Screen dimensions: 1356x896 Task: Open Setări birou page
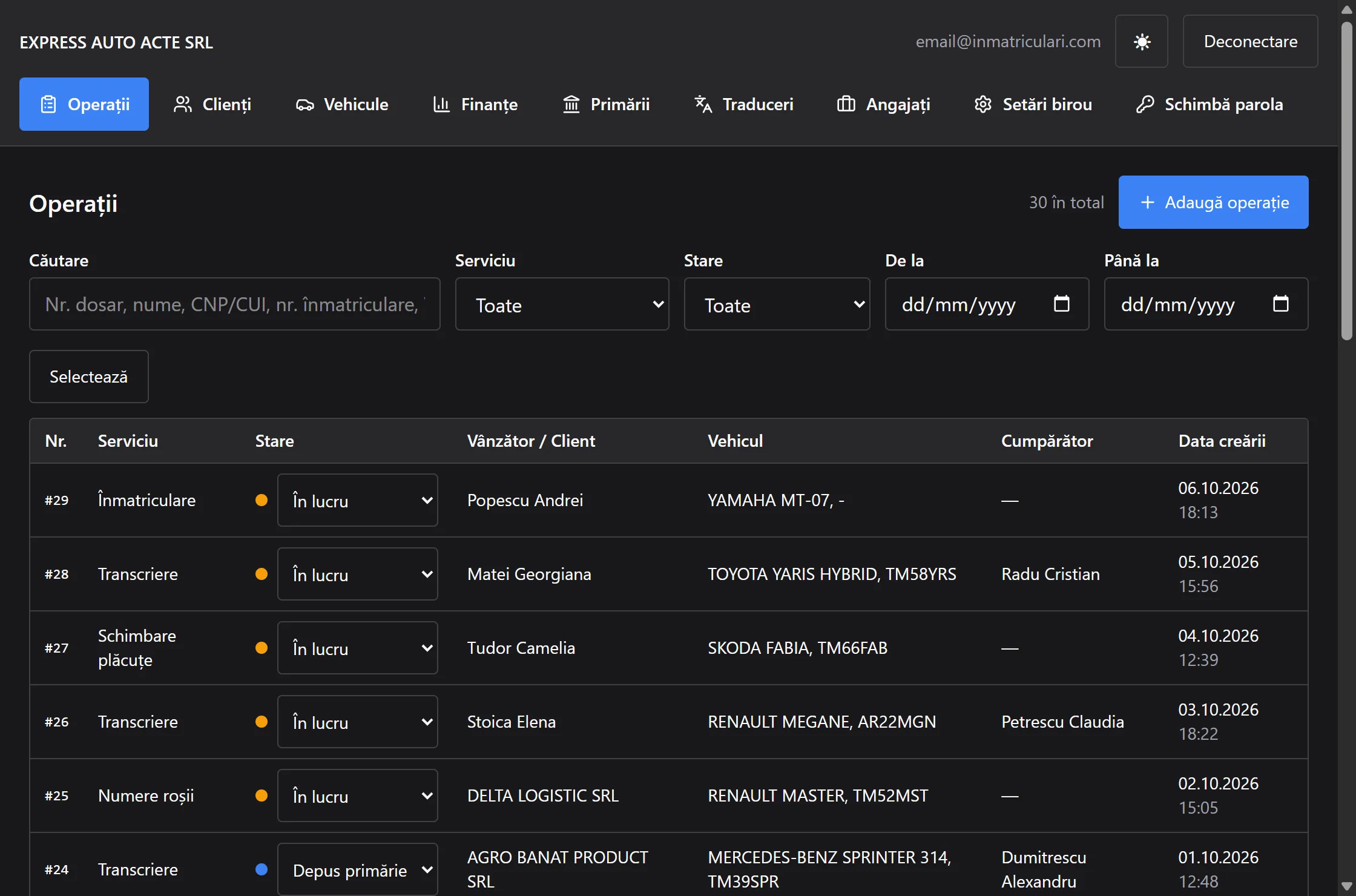(1033, 104)
